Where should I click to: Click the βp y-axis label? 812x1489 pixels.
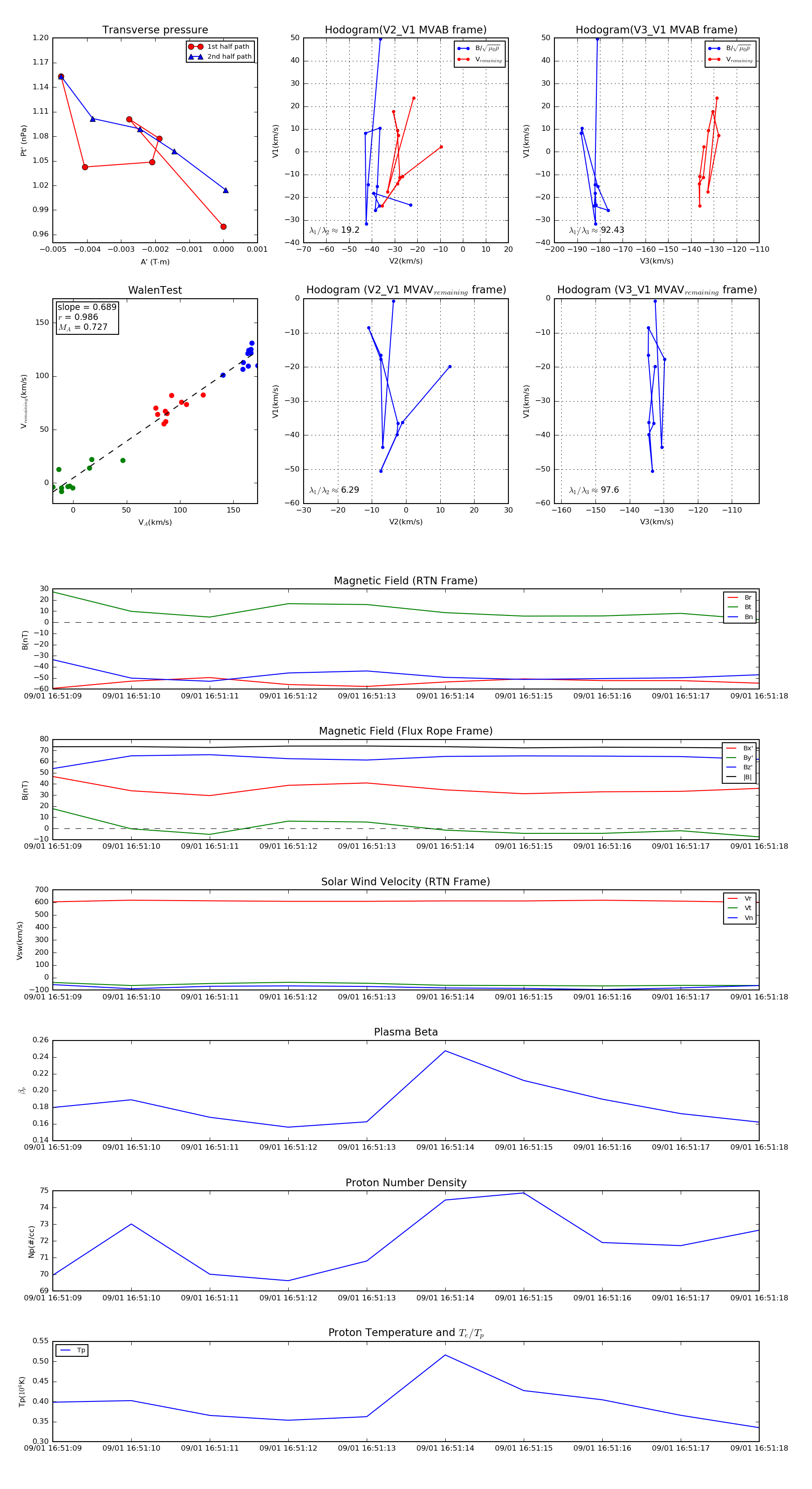tap(22, 1090)
